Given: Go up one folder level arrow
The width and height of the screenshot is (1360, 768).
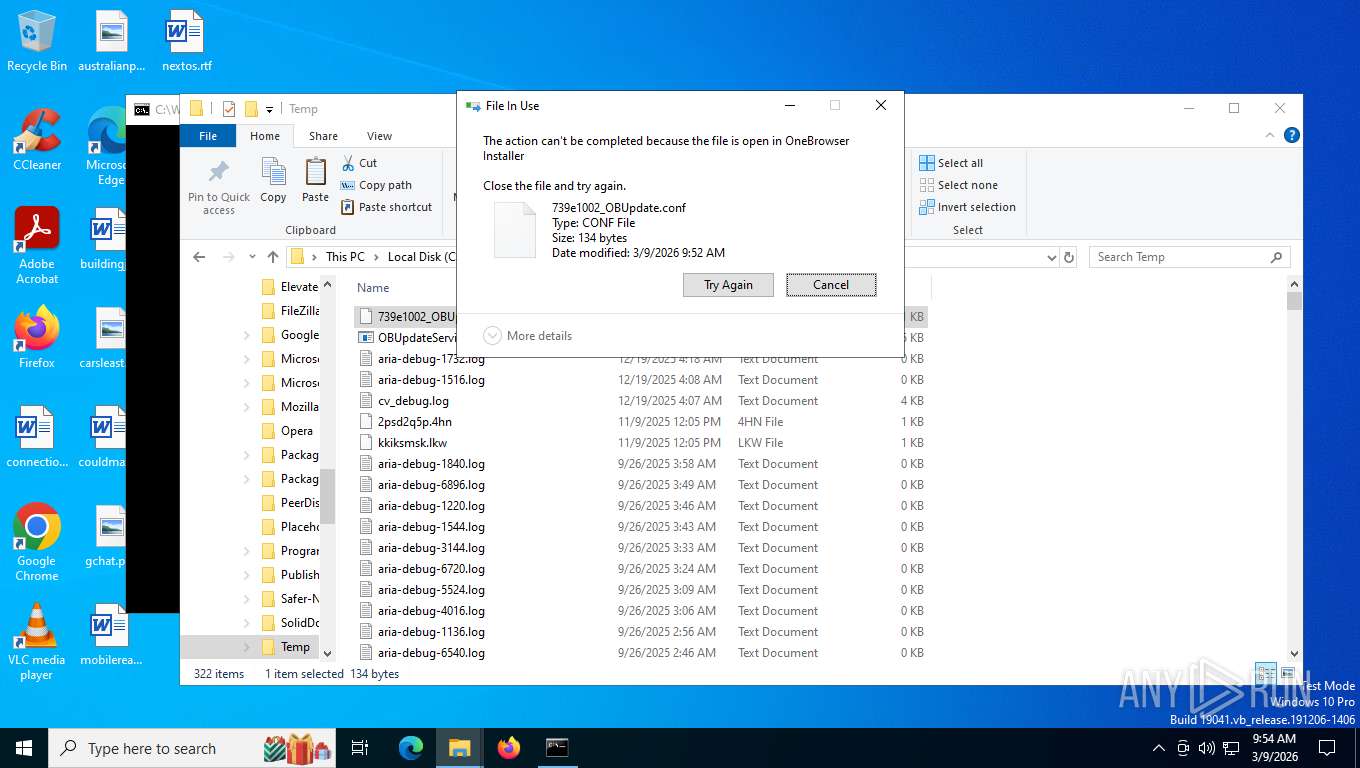Looking at the screenshot, I should [273, 257].
